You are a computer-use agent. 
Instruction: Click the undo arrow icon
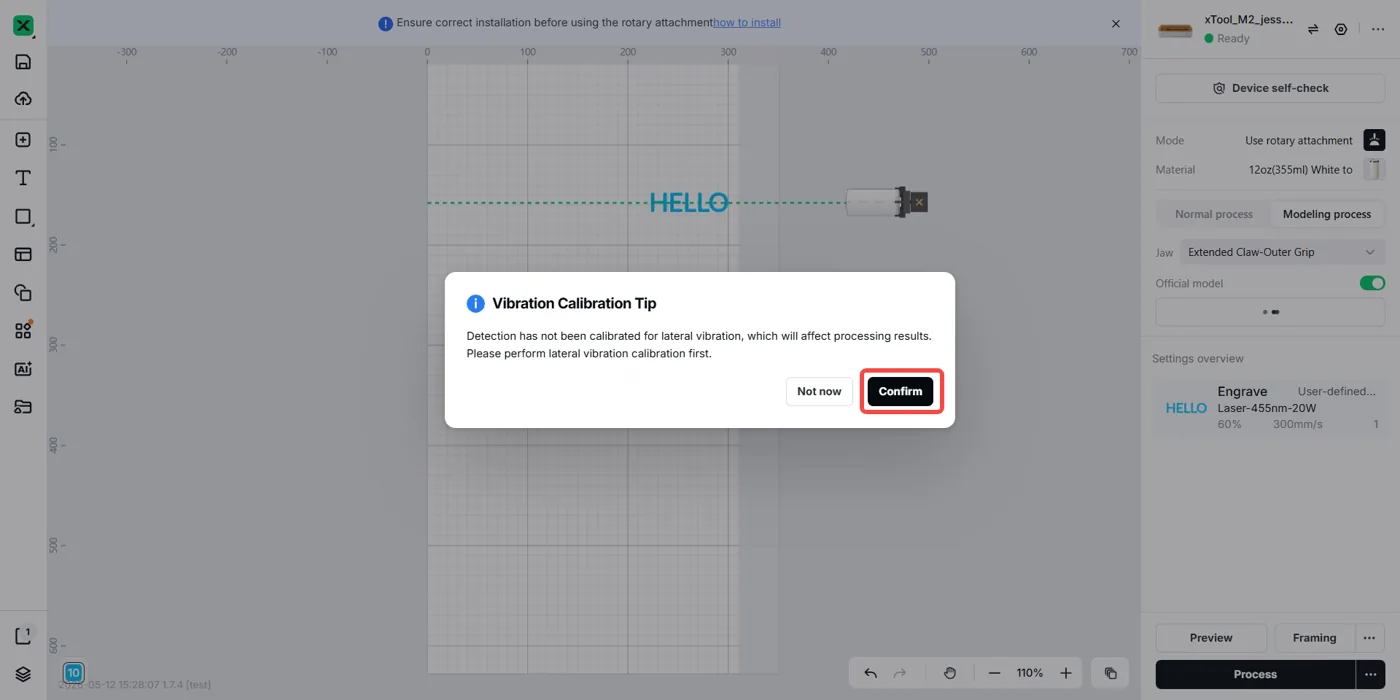coord(870,673)
